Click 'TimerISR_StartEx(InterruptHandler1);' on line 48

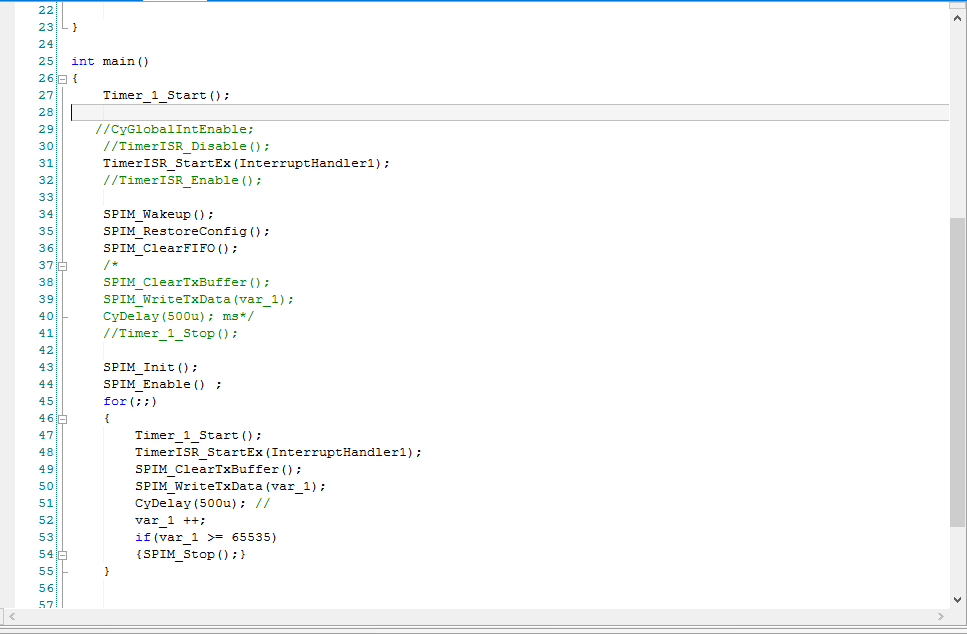278,452
